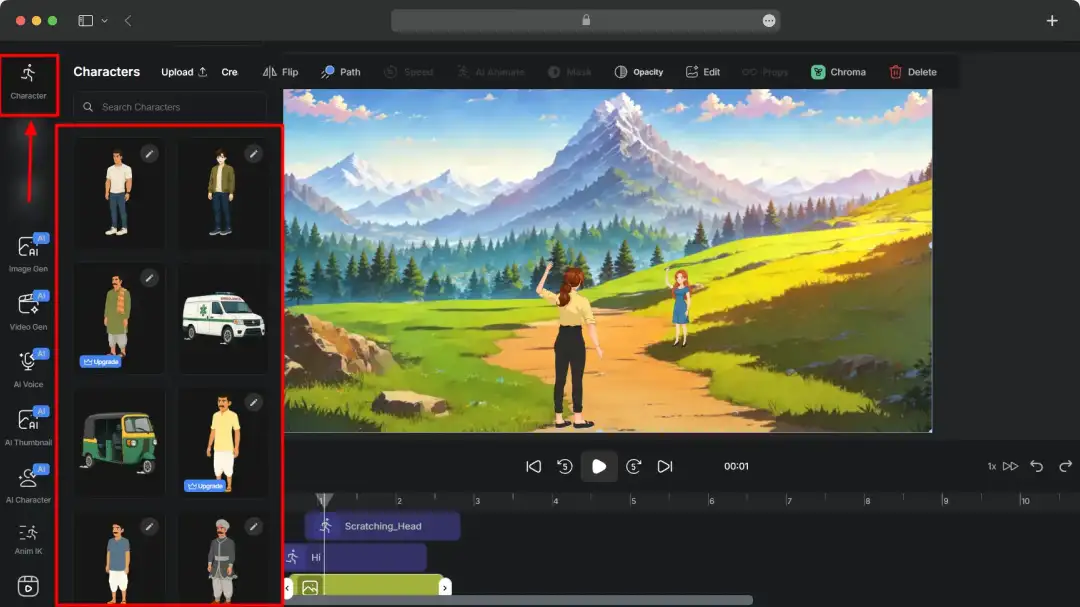This screenshot has width=1080, height=607.
Task: Open the AI Thumbnail tool
Action: 29,425
